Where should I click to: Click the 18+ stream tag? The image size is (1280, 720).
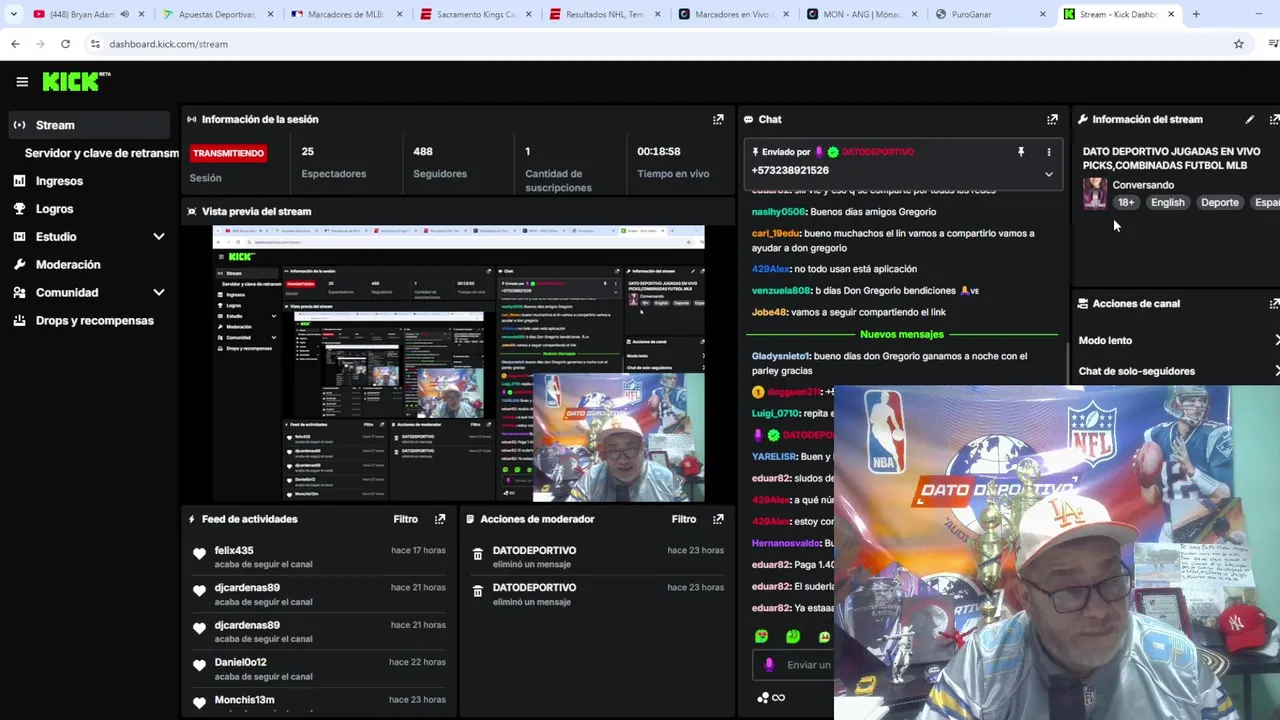[x=1126, y=202]
